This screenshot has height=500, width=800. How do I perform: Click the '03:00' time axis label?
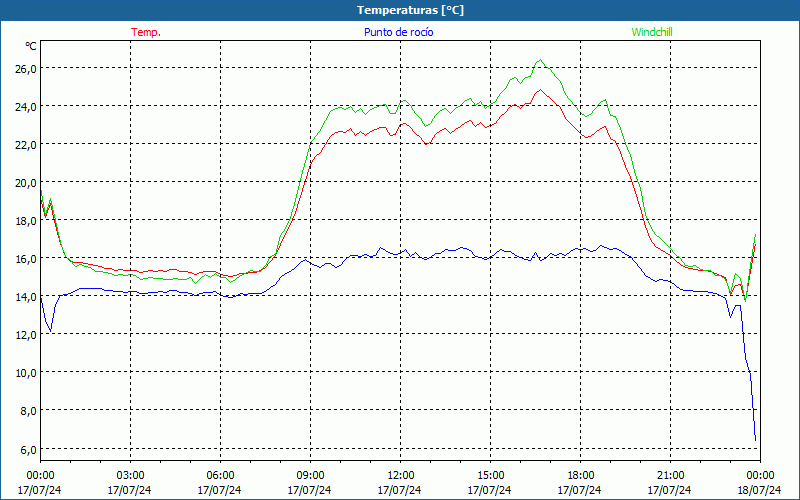(130, 476)
